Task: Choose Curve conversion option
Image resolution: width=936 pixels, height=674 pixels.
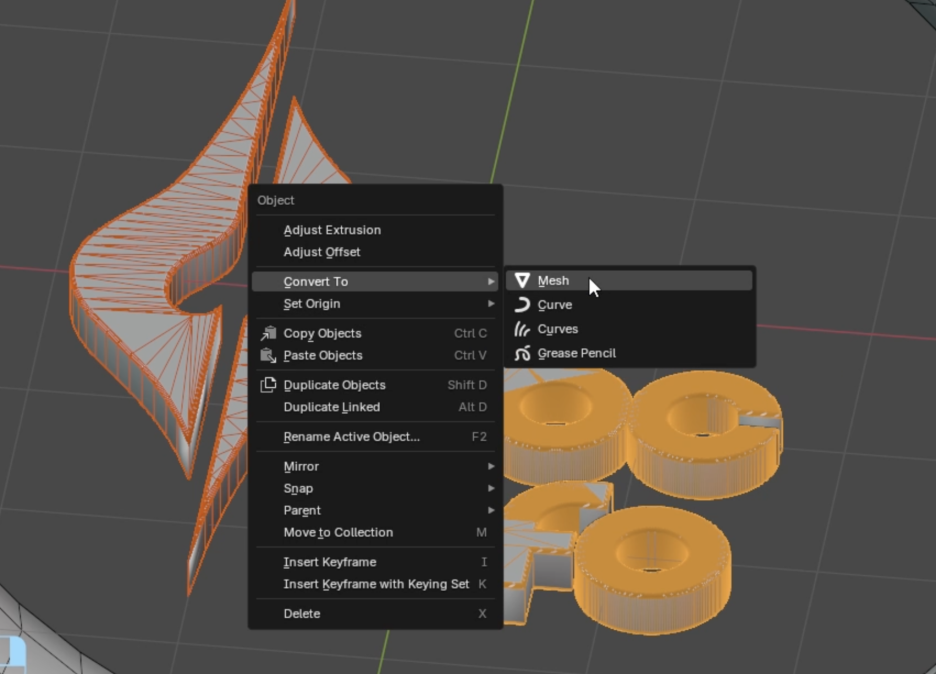Action: [629, 305]
